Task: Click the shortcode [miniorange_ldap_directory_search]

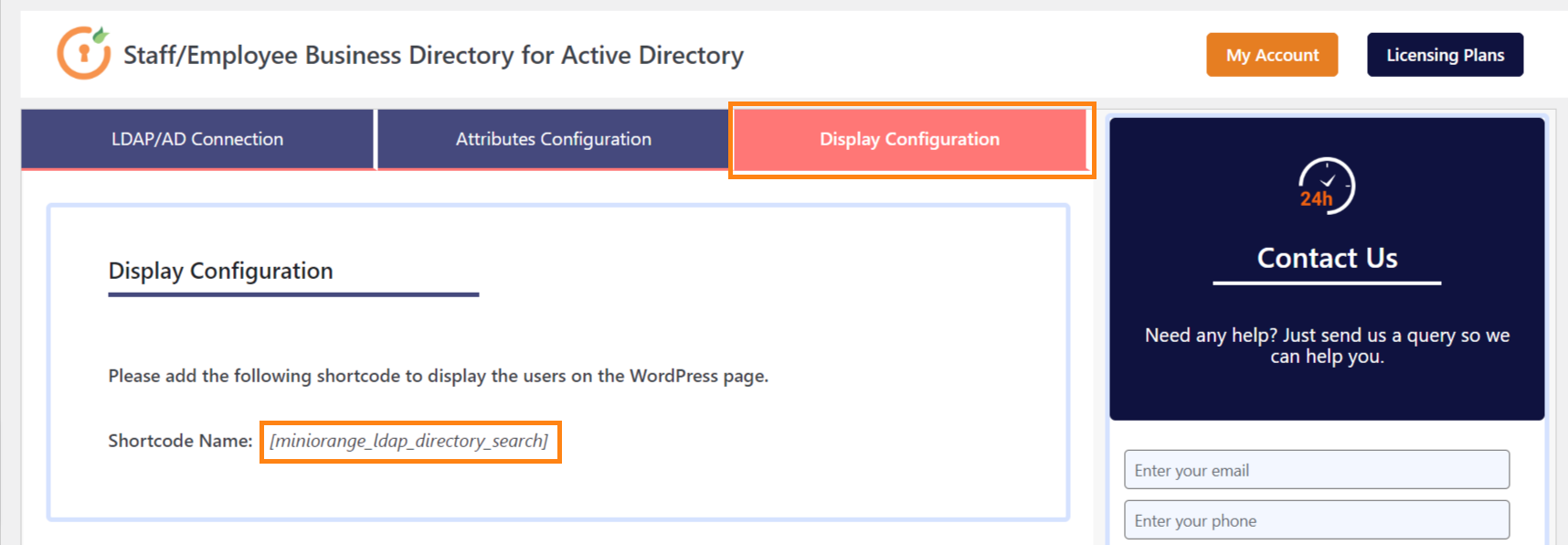Action: pyautogui.click(x=409, y=442)
